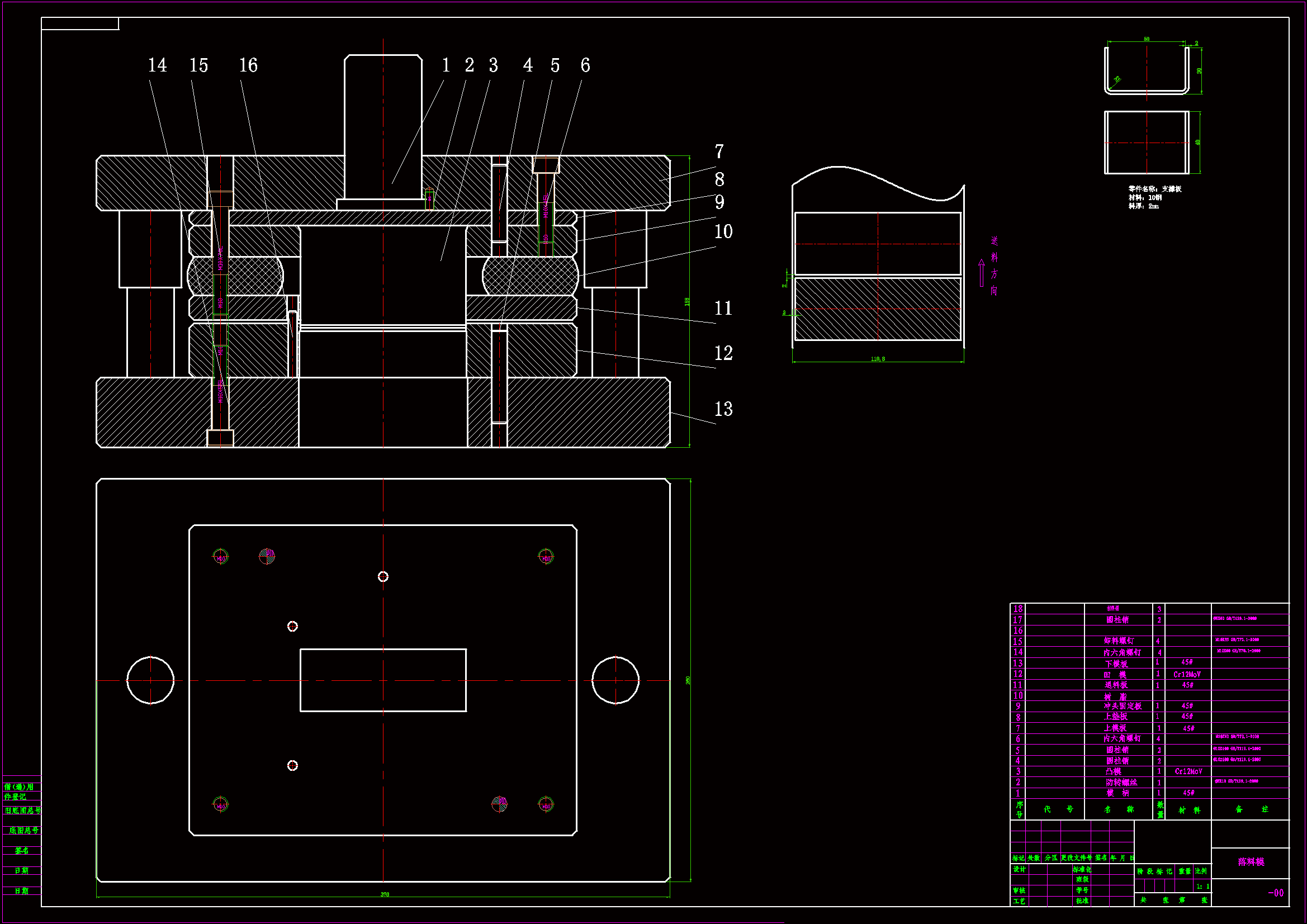
Task: Click balloon number 7 beside upper plate
Action: [719, 151]
